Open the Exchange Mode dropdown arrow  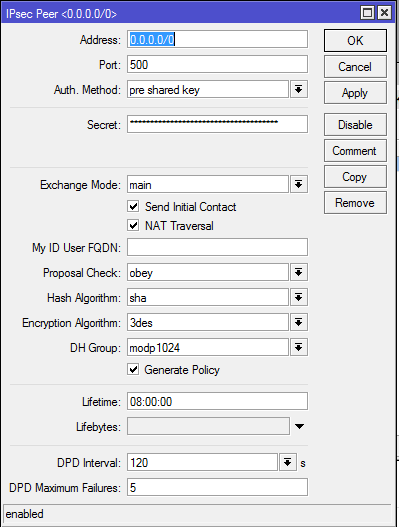pos(298,184)
